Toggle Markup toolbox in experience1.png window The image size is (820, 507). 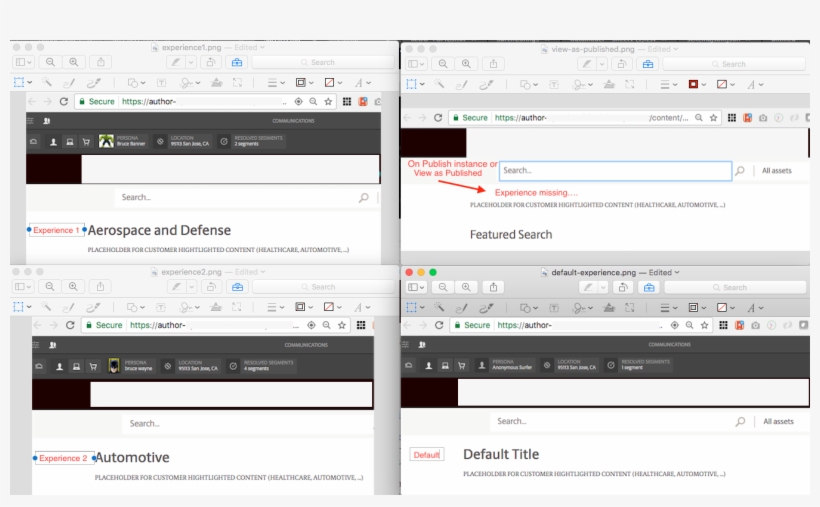[x=237, y=62]
